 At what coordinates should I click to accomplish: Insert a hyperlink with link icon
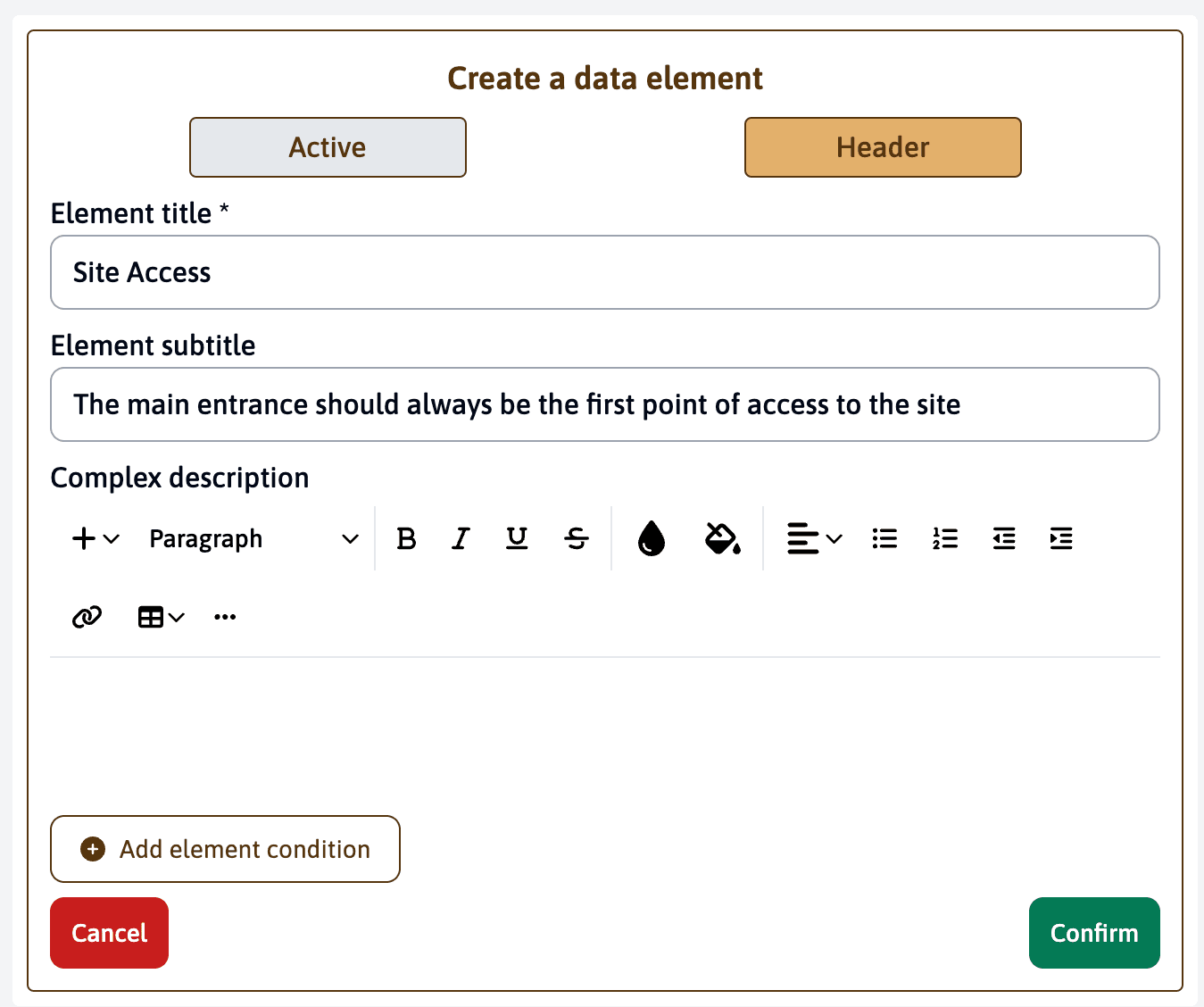[x=87, y=617]
